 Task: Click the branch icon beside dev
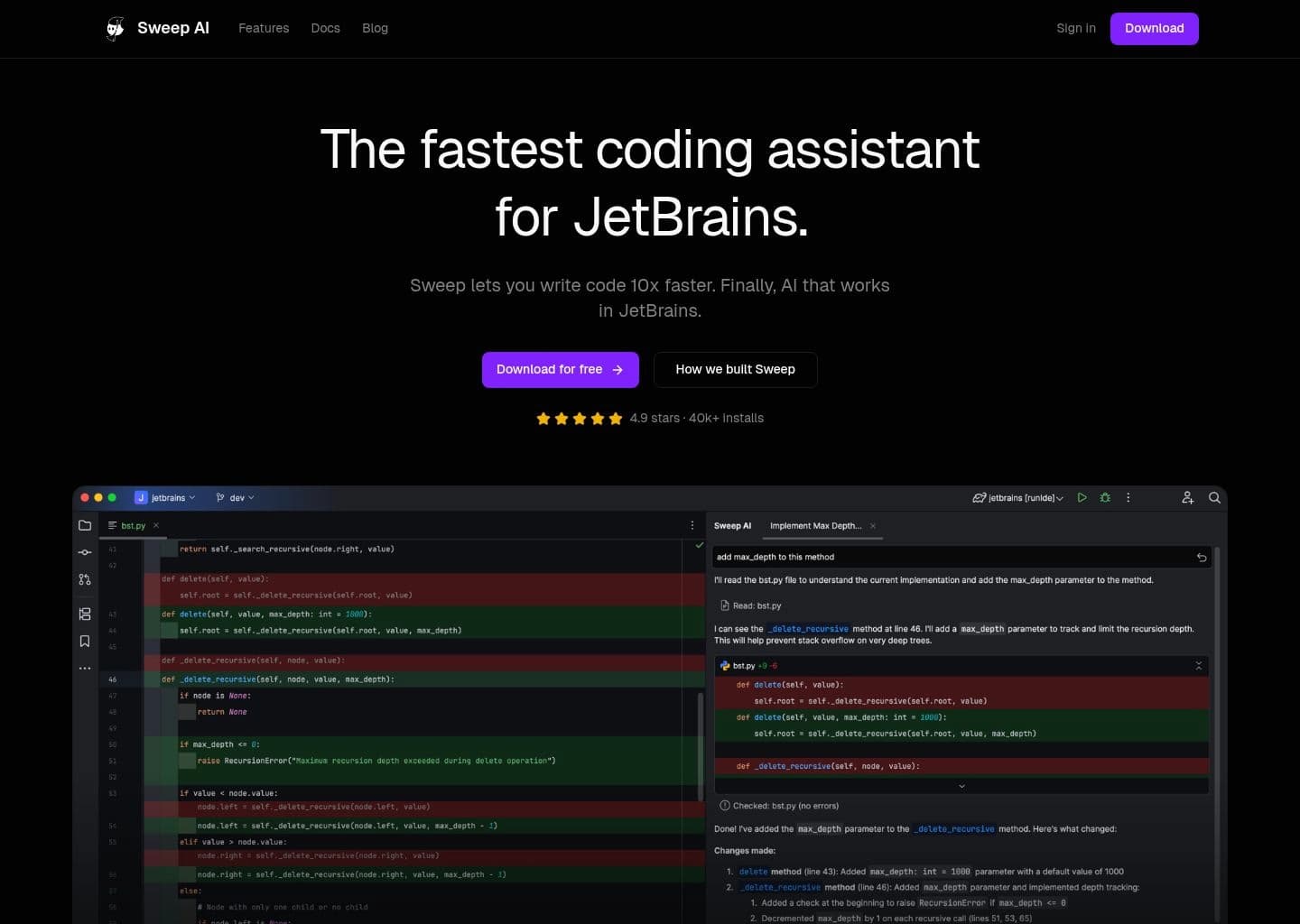(x=220, y=498)
